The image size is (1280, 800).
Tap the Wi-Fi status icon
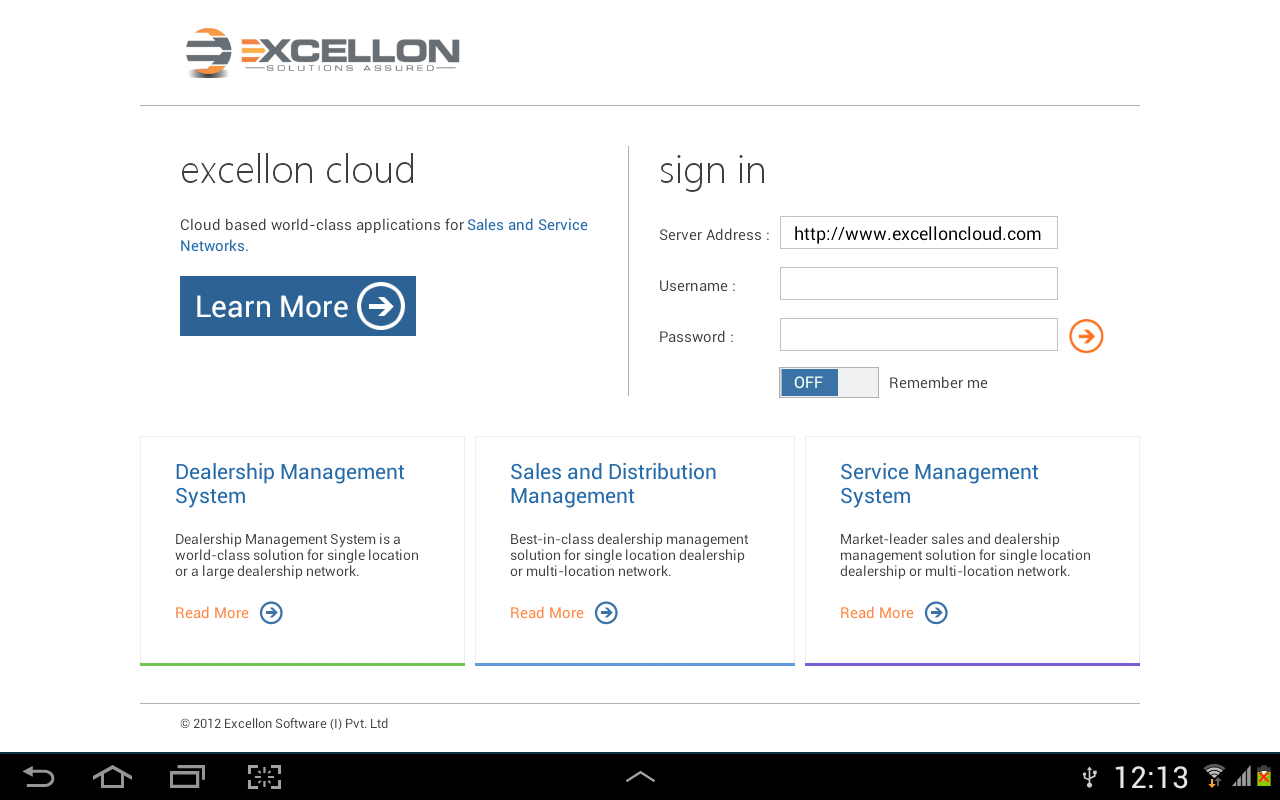pyautogui.click(x=1214, y=776)
